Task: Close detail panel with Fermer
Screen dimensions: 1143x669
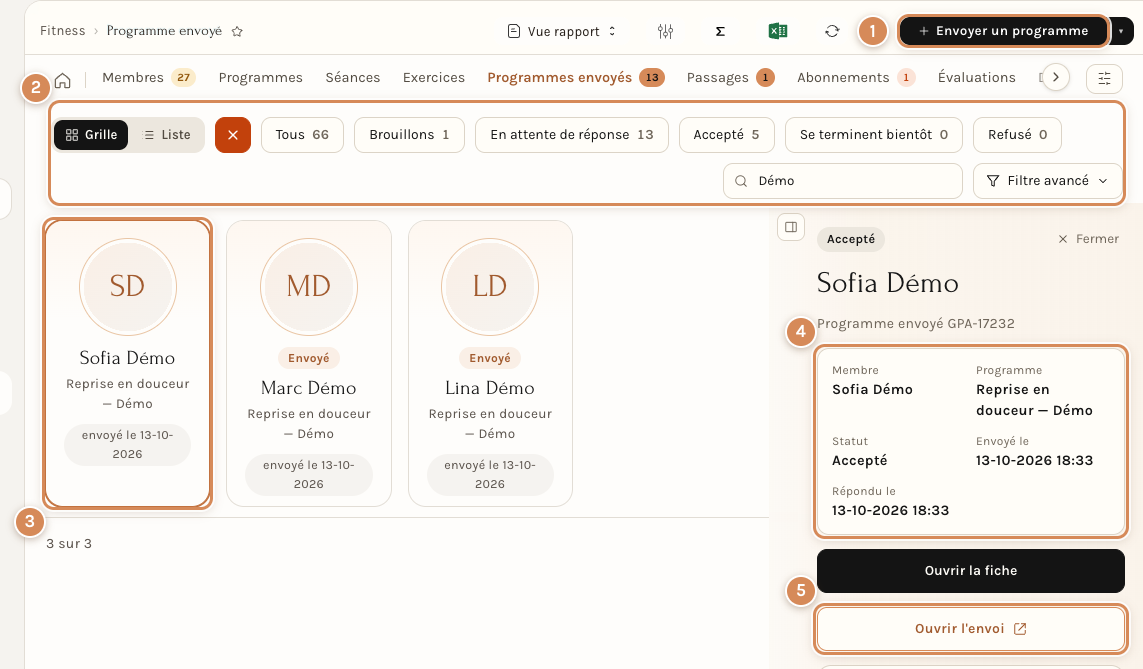Action: [1088, 239]
